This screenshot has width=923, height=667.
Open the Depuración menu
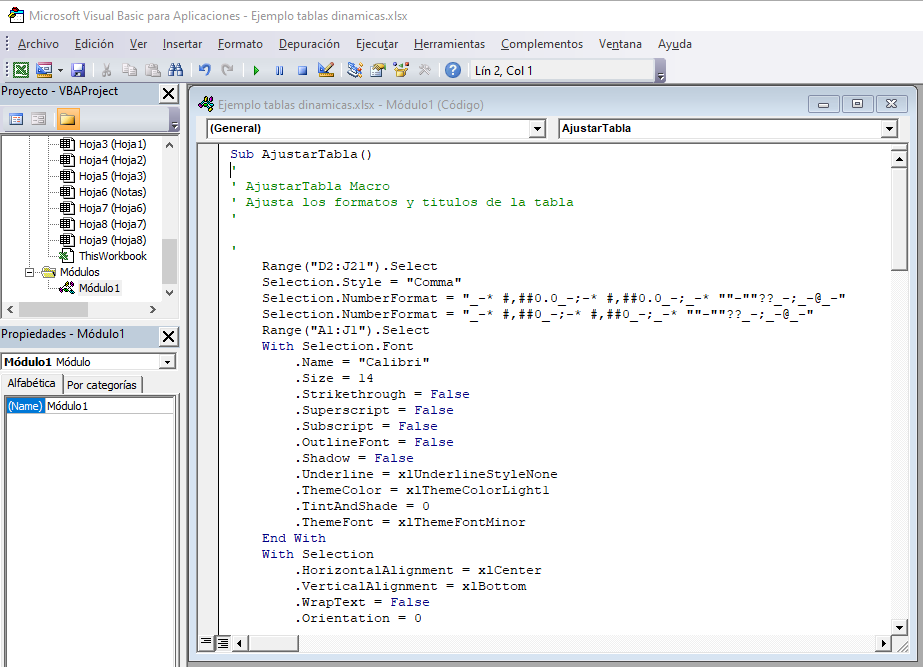point(308,44)
